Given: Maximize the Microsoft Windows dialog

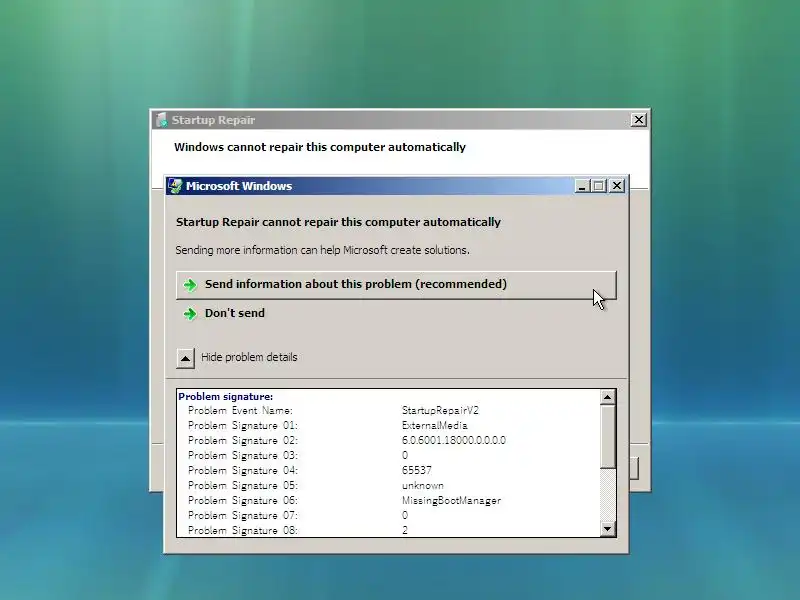Looking at the screenshot, I should click(x=599, y=186).
